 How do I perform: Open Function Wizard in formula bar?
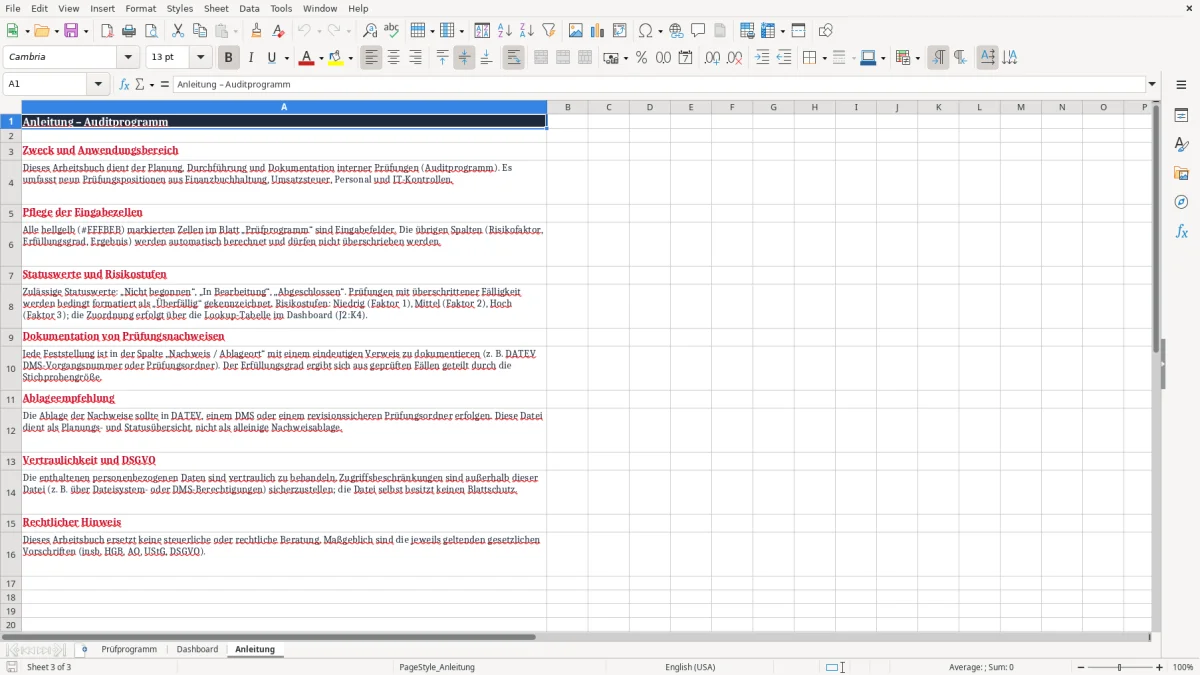point(125,85)
